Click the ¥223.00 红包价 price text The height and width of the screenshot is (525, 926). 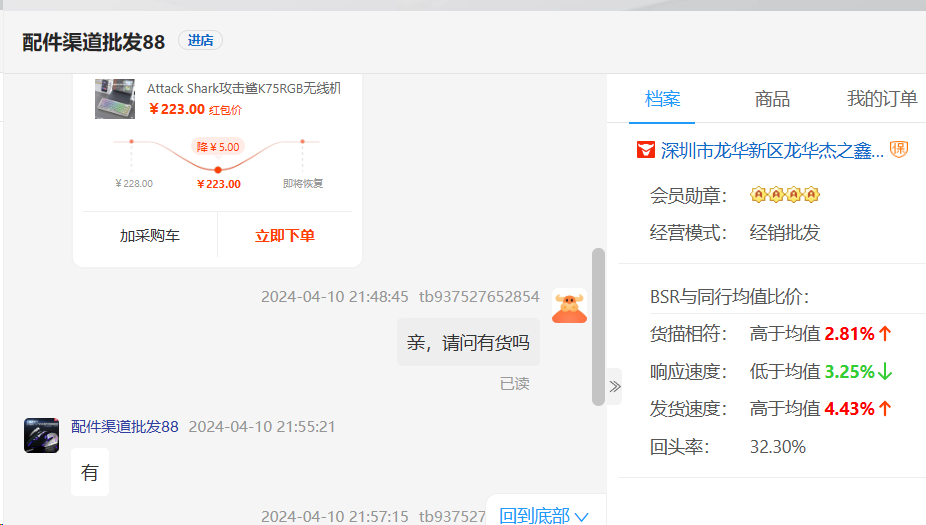click(195, 109)
